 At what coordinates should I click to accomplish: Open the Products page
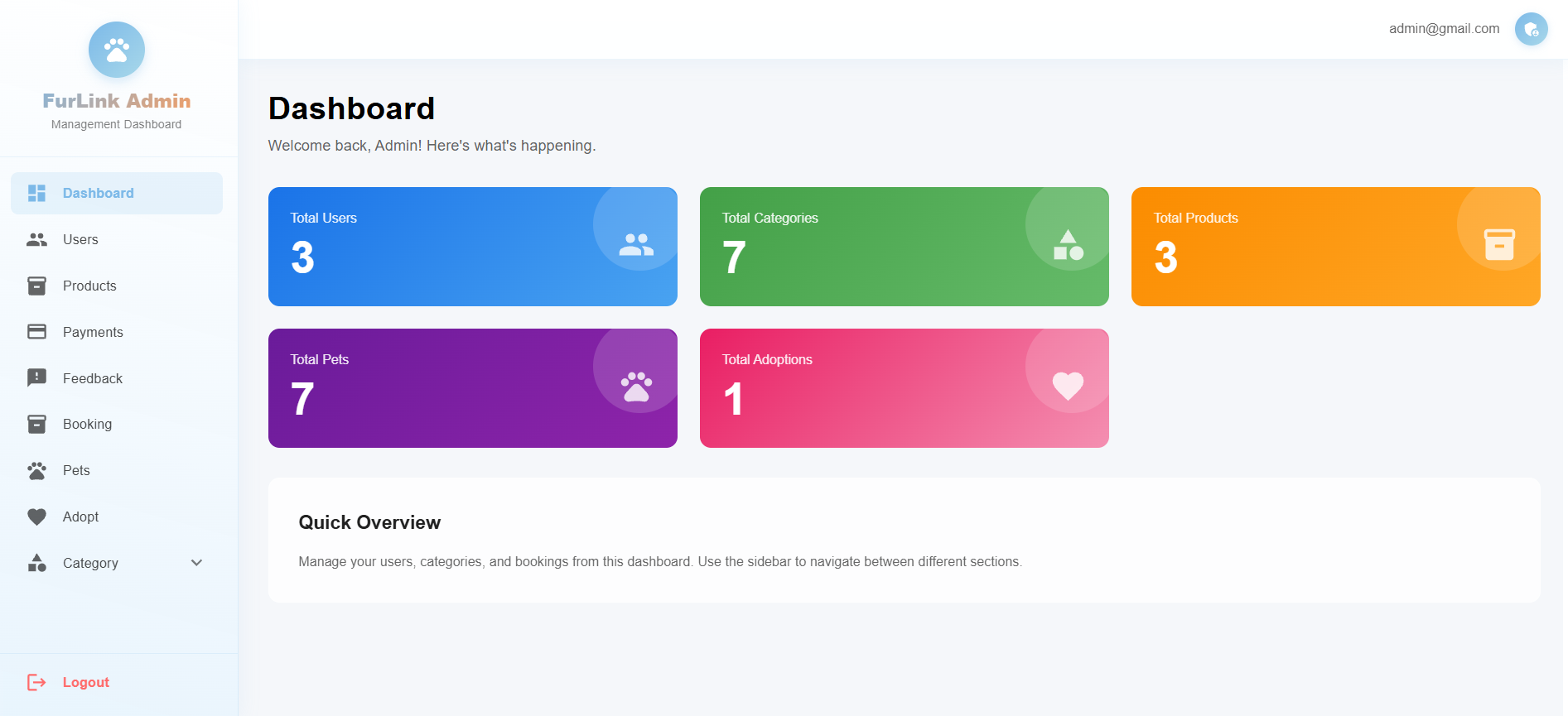tap(117, 286)
